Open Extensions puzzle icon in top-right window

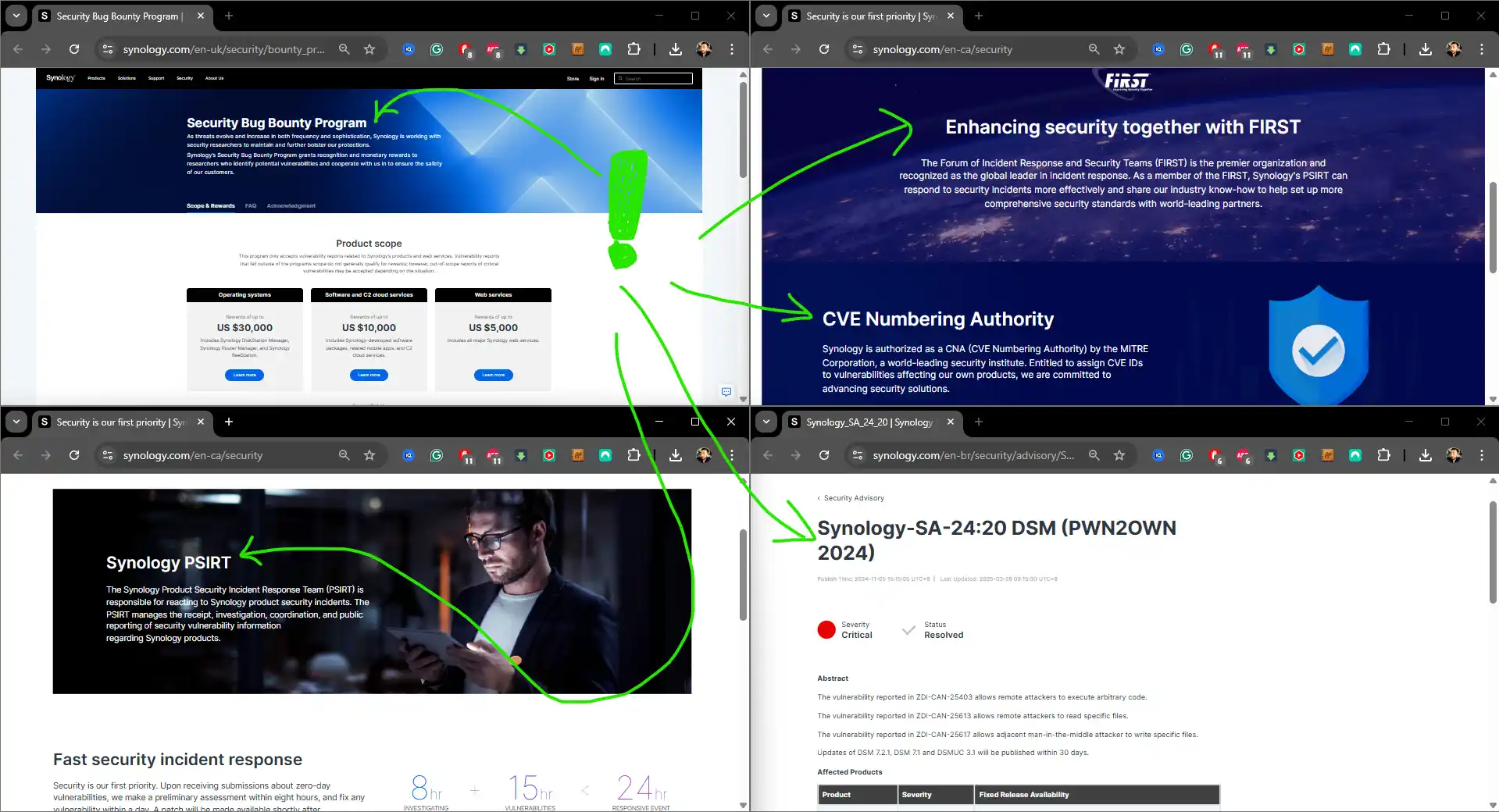[x=1383, y=49]
